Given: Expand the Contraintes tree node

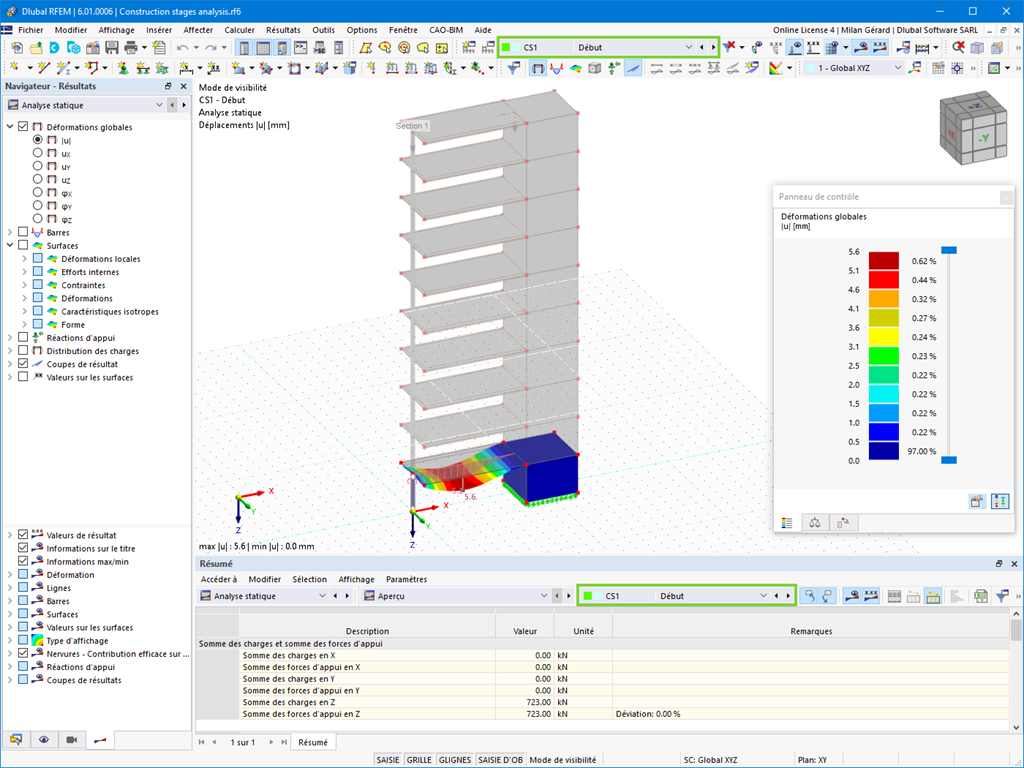Looking at the screenshot, I should tap(24, 285).
